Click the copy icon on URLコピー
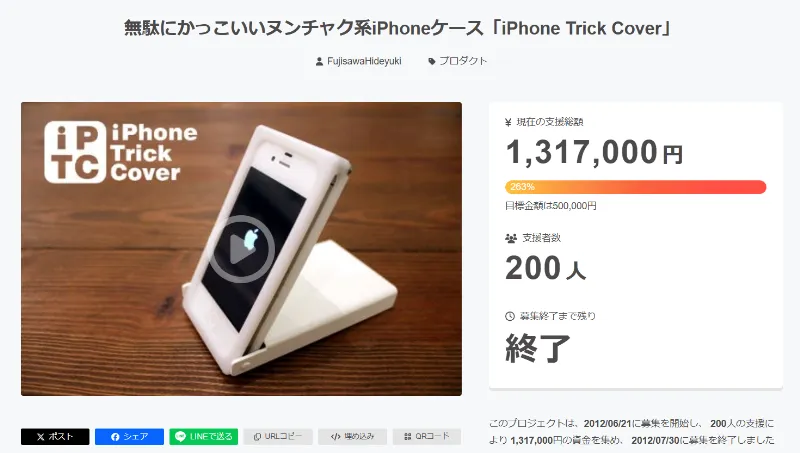This screenshot has width=800, height=453. [x=258, y=437]
